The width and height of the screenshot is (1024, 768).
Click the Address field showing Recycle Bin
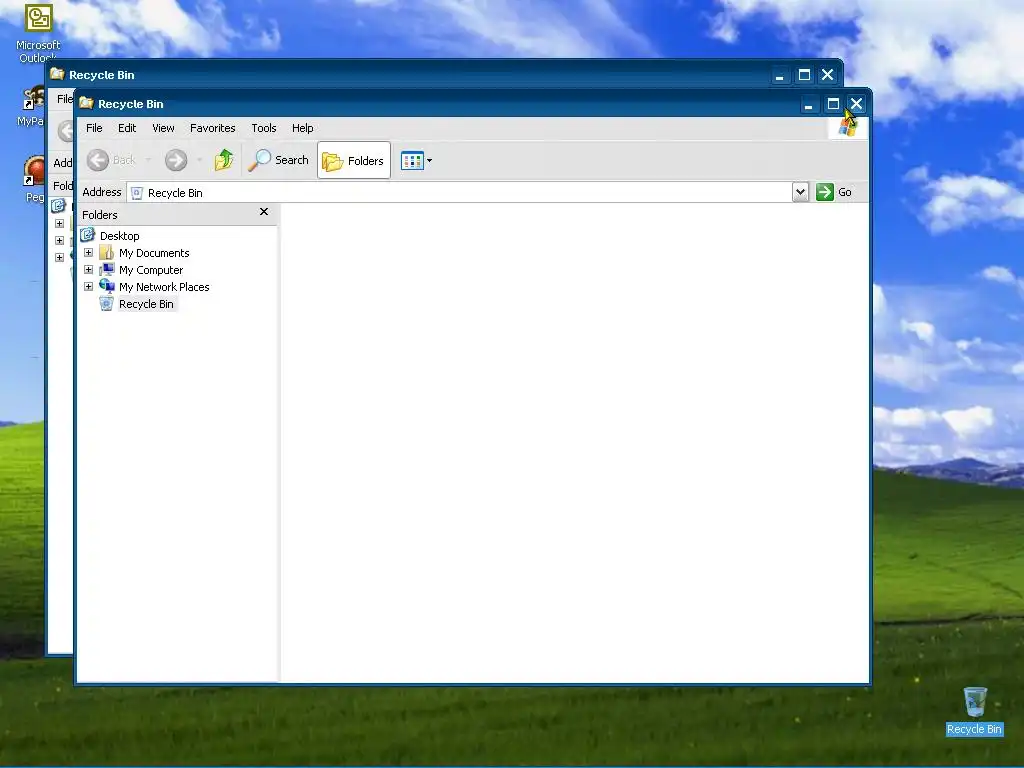460,193
